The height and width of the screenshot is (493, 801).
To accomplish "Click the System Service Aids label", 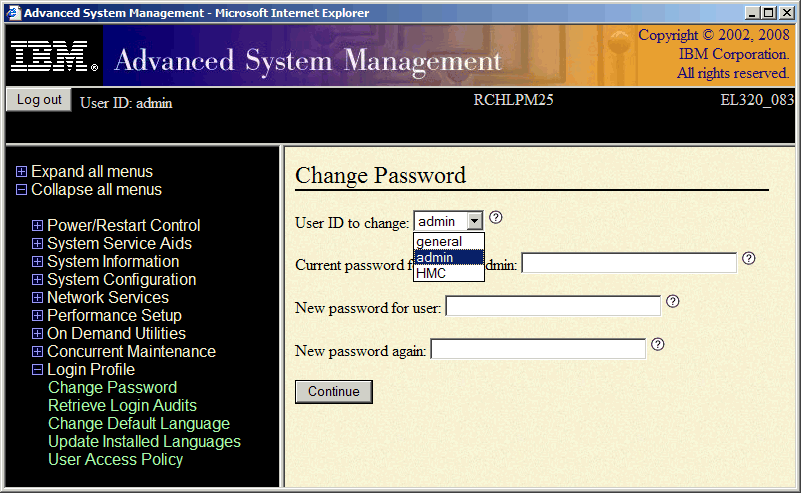I will 120,244.
